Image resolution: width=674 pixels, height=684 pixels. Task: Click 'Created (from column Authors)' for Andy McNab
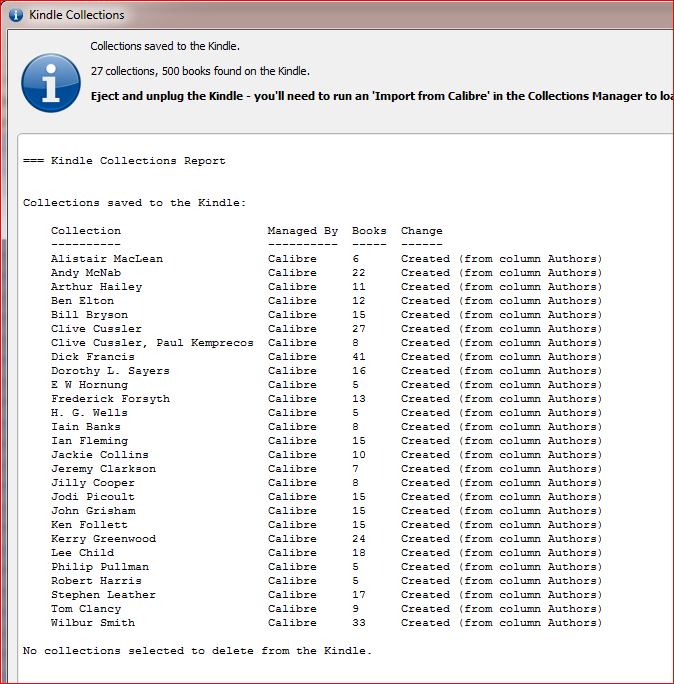[x=501, y=273]
